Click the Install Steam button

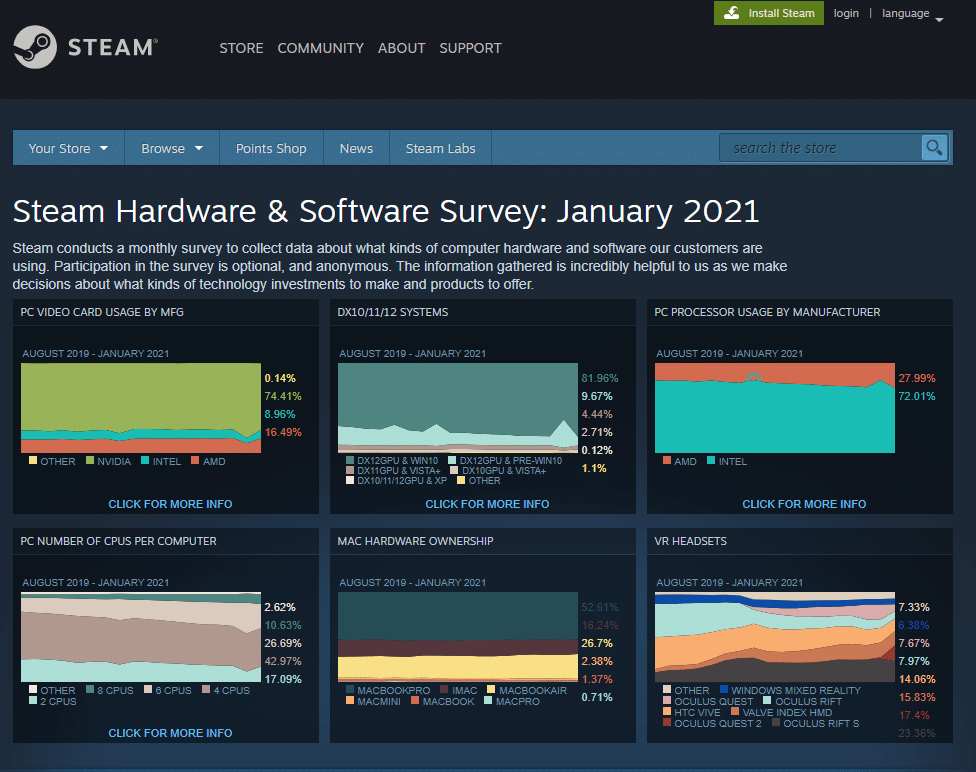point(769,13)
